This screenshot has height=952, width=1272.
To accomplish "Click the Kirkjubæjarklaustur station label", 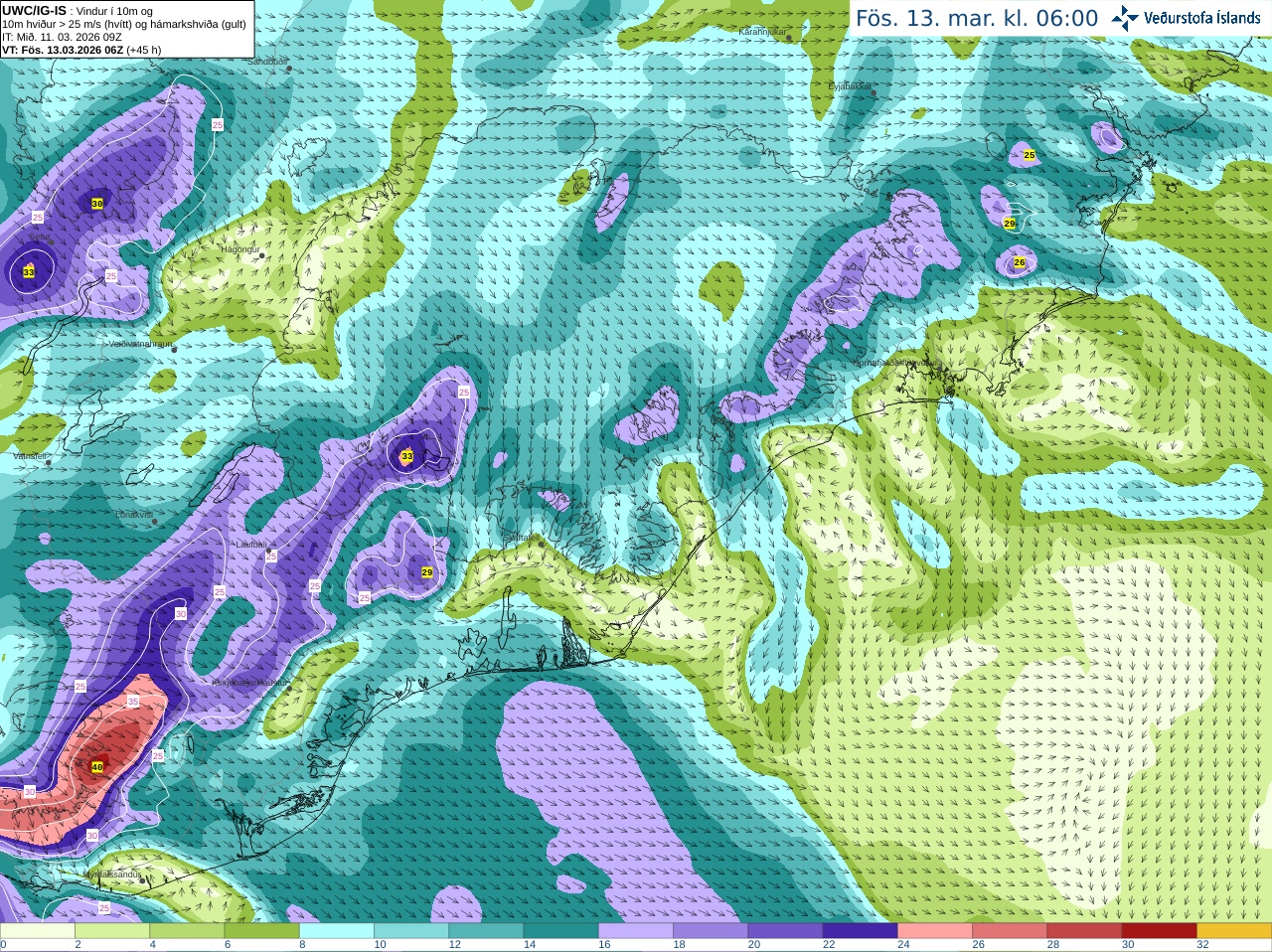I will (x=250, y=683).
